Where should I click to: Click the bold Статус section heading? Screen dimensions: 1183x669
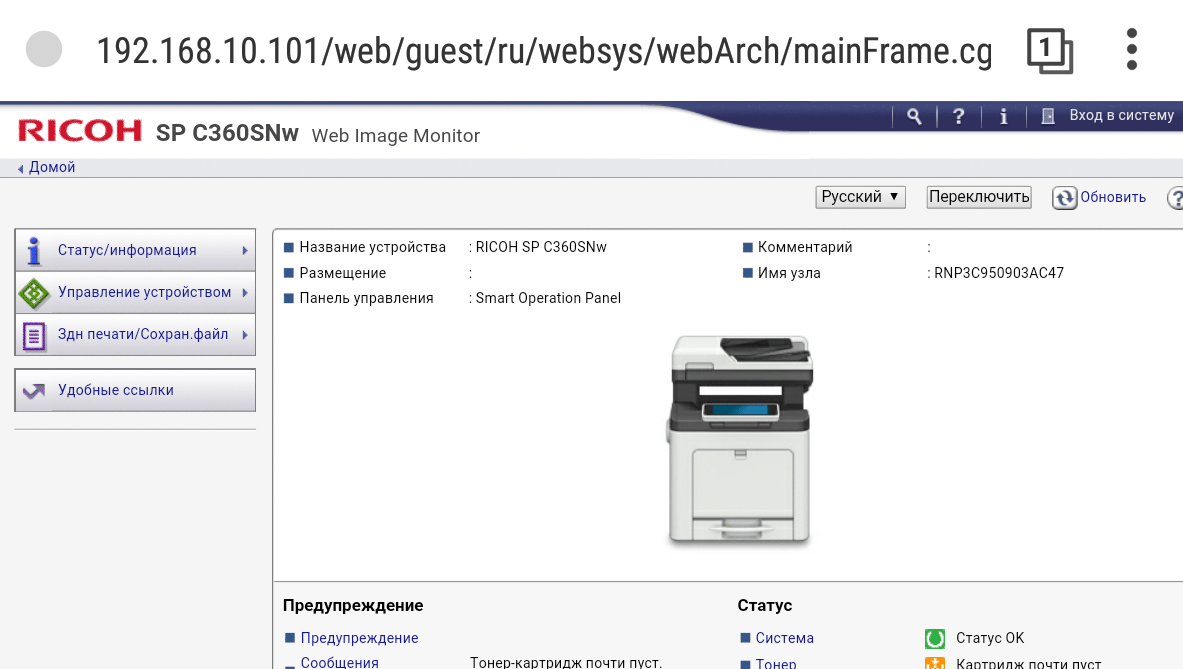point(764,606)
